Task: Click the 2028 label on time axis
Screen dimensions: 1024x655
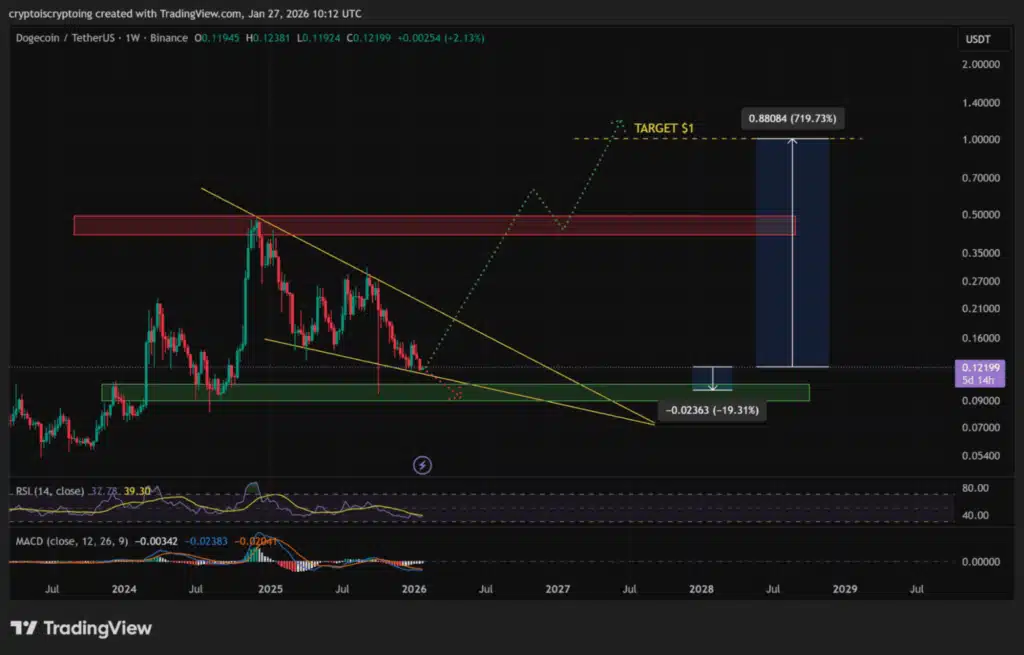Action: pyautogui.click(x=701, y=590)
